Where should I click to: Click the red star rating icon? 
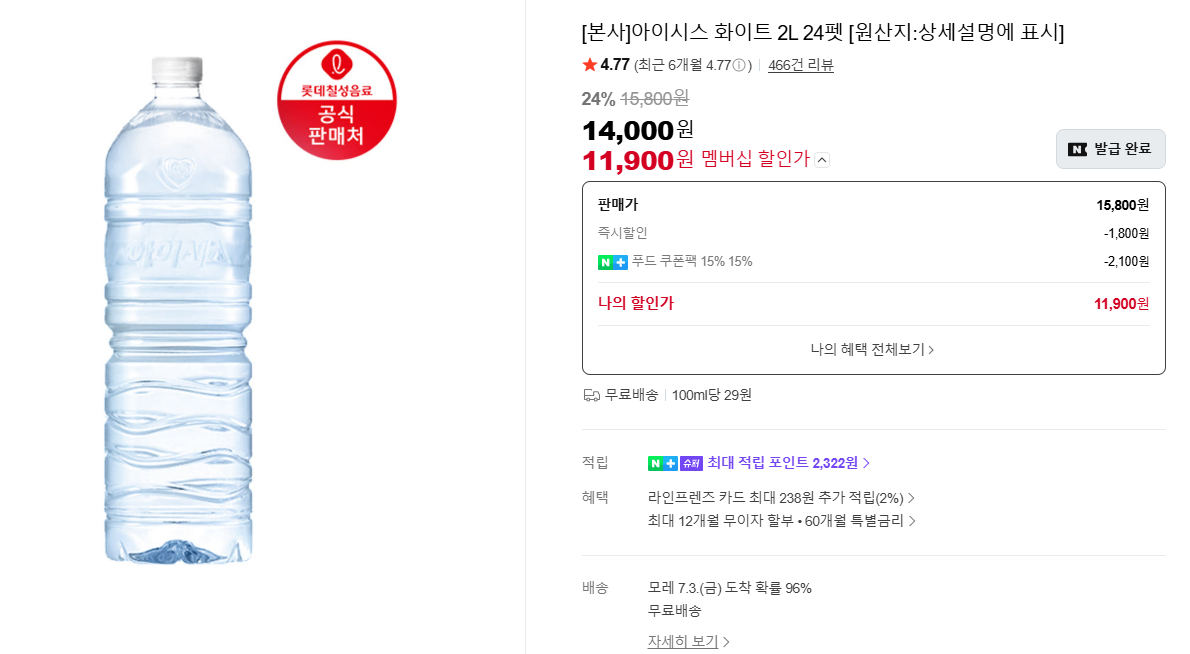pyautogui.click(x=590, y=64)
